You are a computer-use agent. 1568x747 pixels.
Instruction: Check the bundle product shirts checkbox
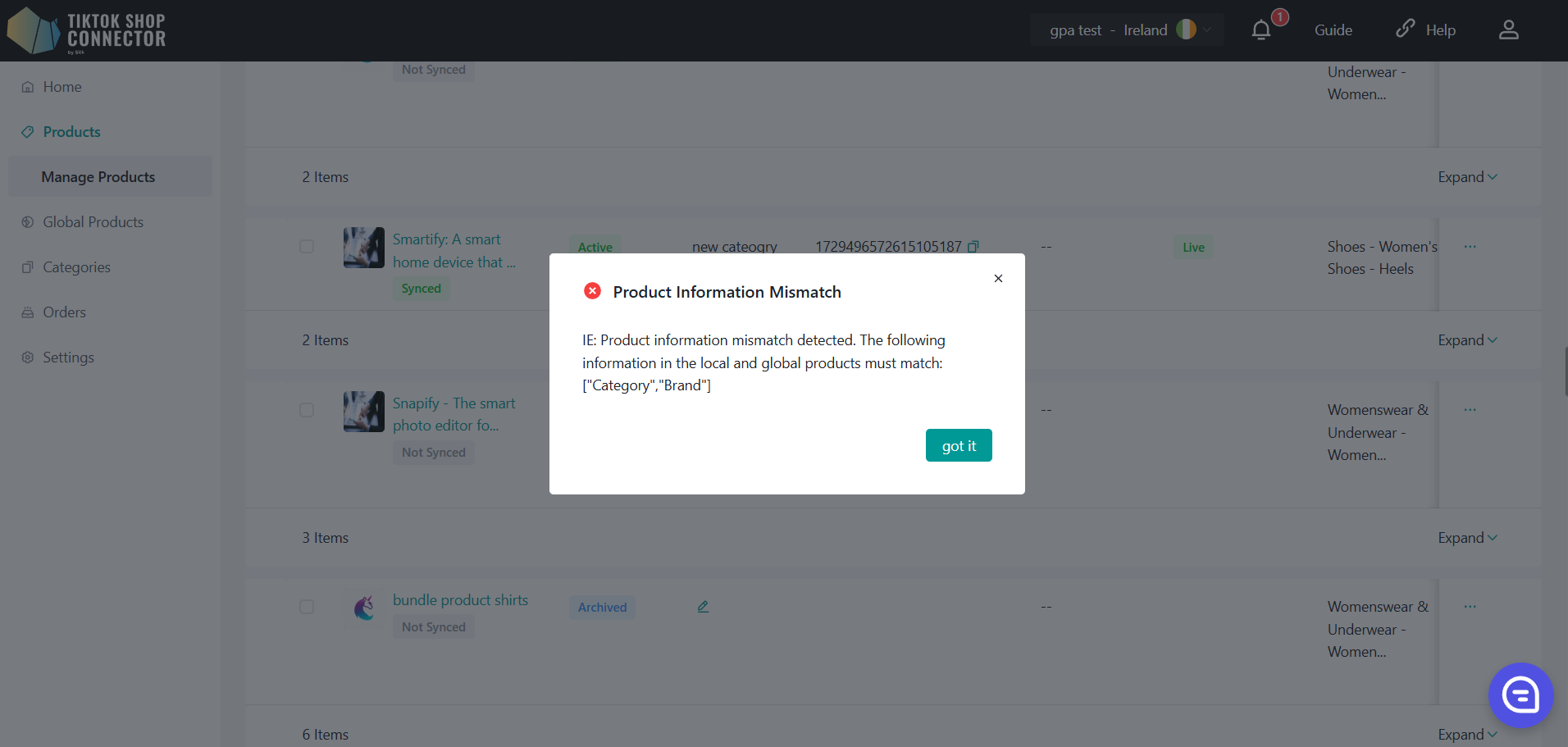pyautogui.click(x=307, y=607)
